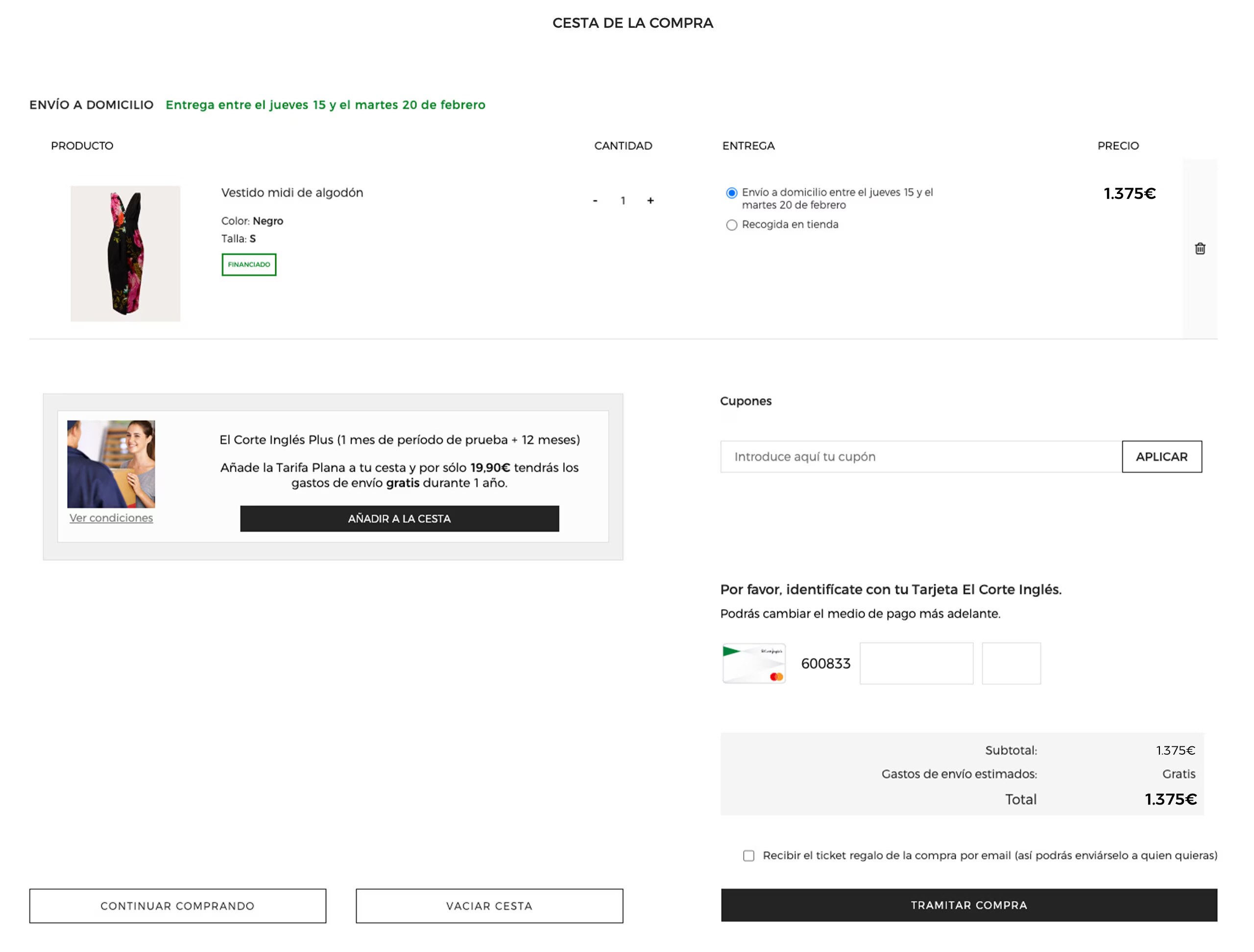
Task: Click the CANTIDAD column header
Action: [623, 145]
